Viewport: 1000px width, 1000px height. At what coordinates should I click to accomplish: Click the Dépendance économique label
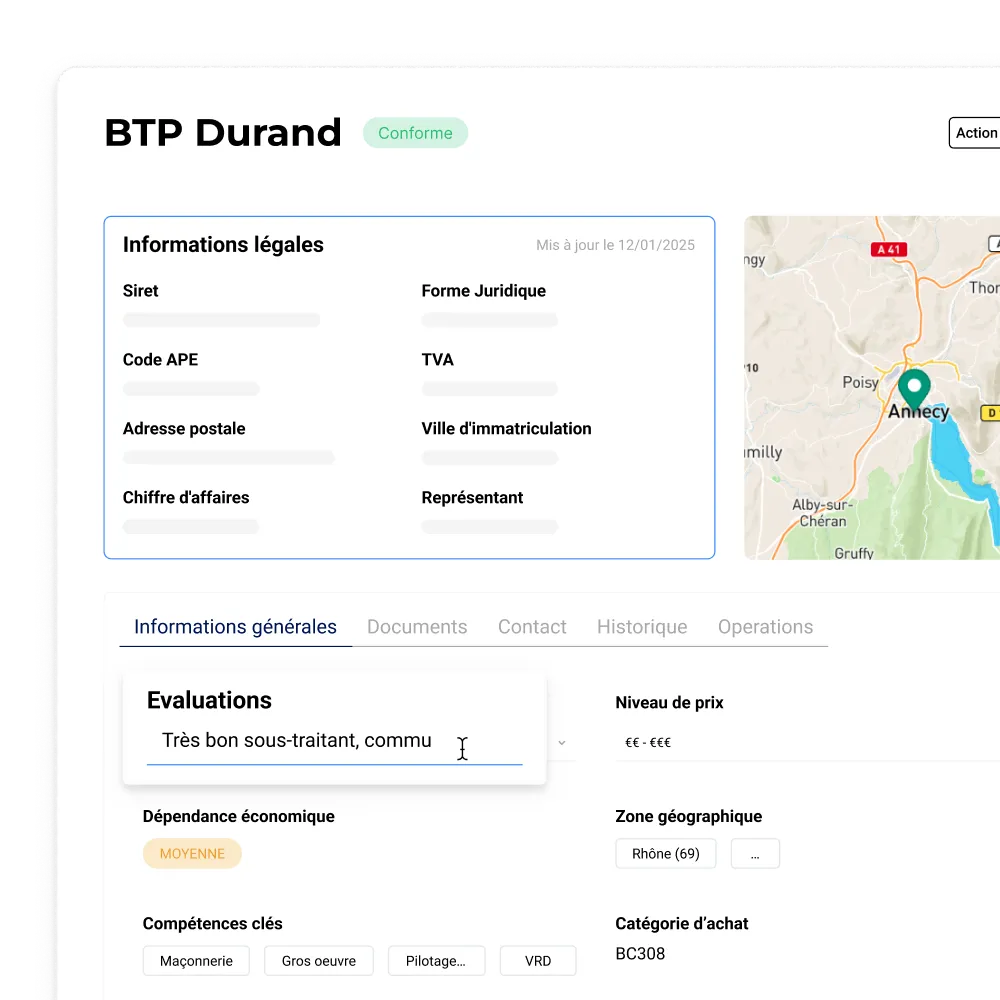[239, 816]
